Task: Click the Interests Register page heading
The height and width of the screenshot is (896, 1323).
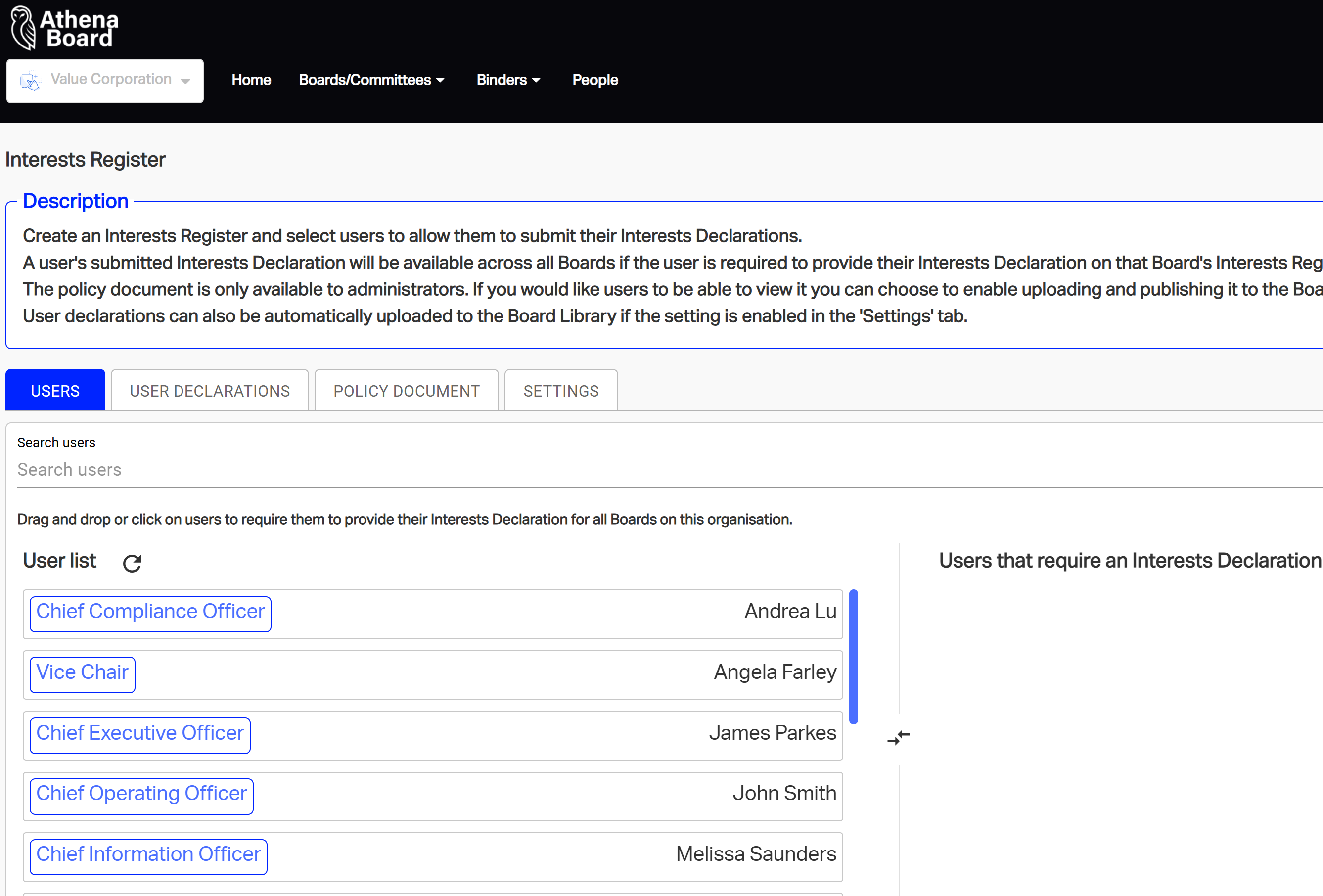Action: (86, 160)
